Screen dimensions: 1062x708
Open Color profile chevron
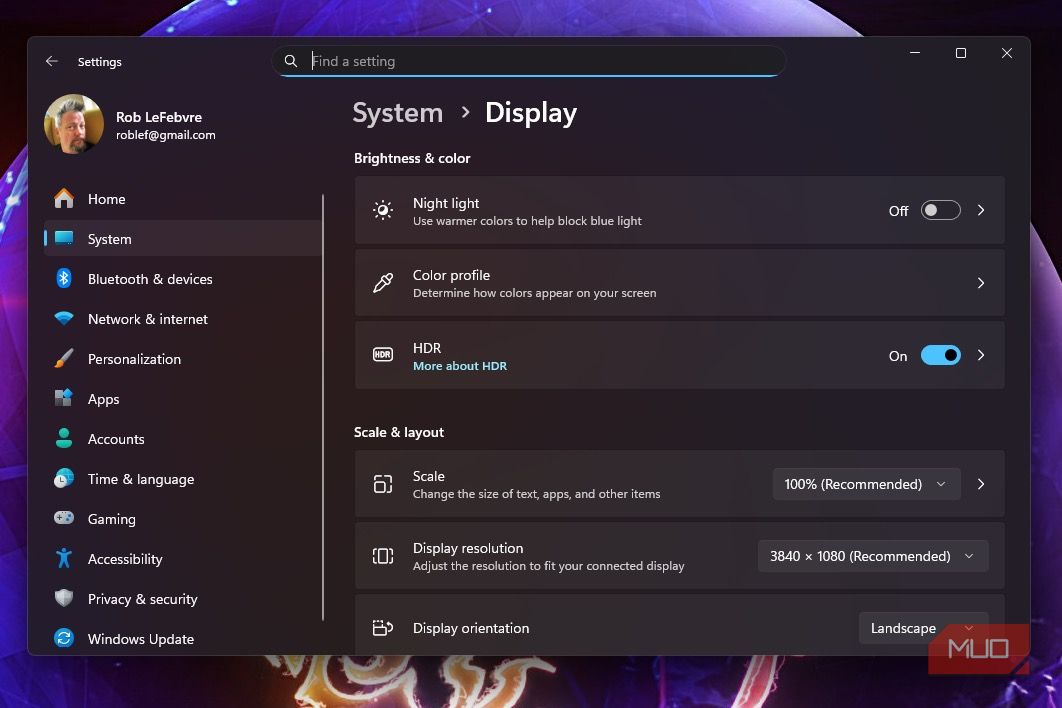(x=981, y=283)
